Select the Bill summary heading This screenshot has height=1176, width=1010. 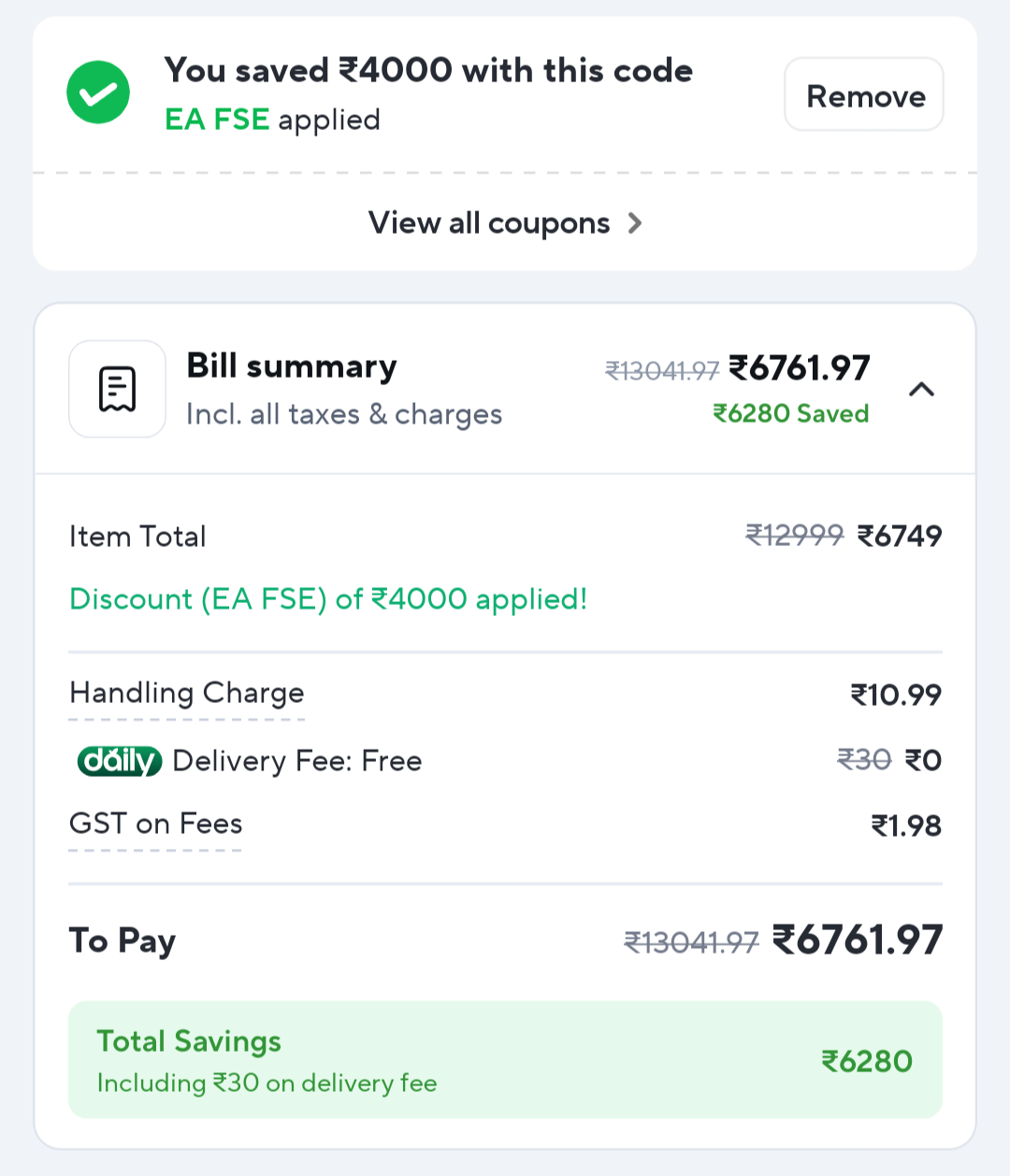[x=292, y=366]
